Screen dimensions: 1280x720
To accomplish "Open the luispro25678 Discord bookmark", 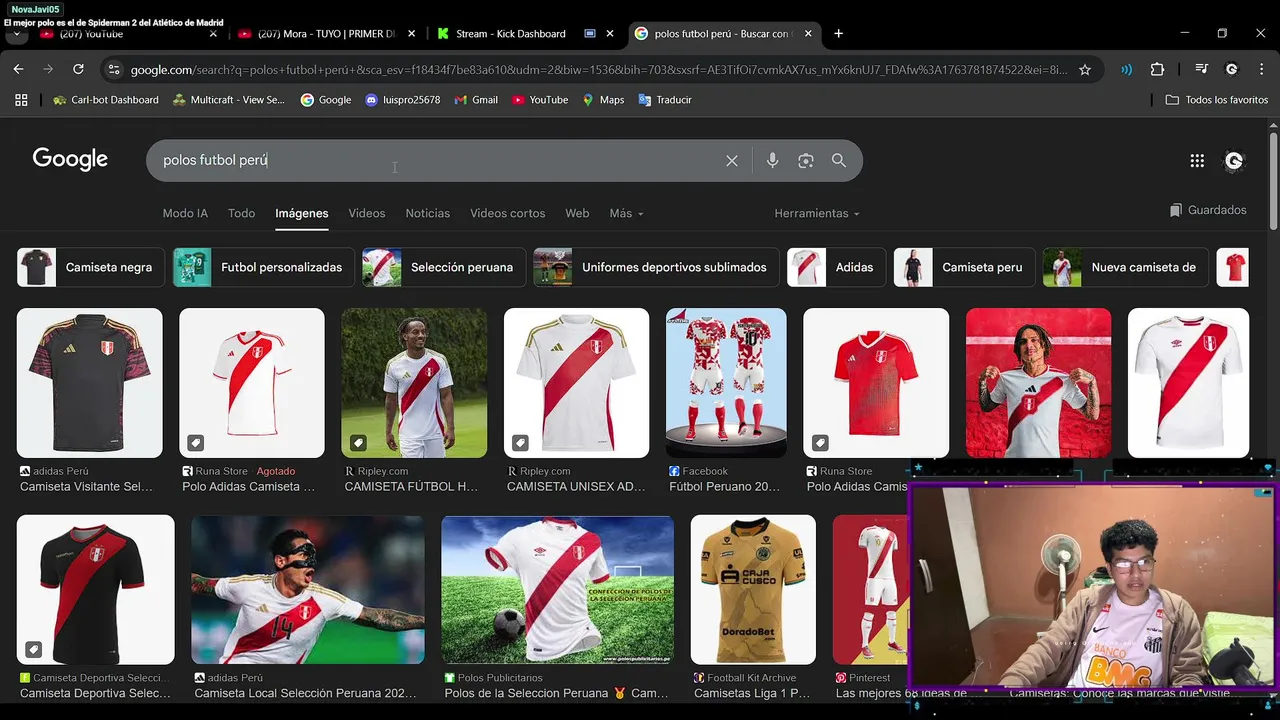I will click(403, 100).
